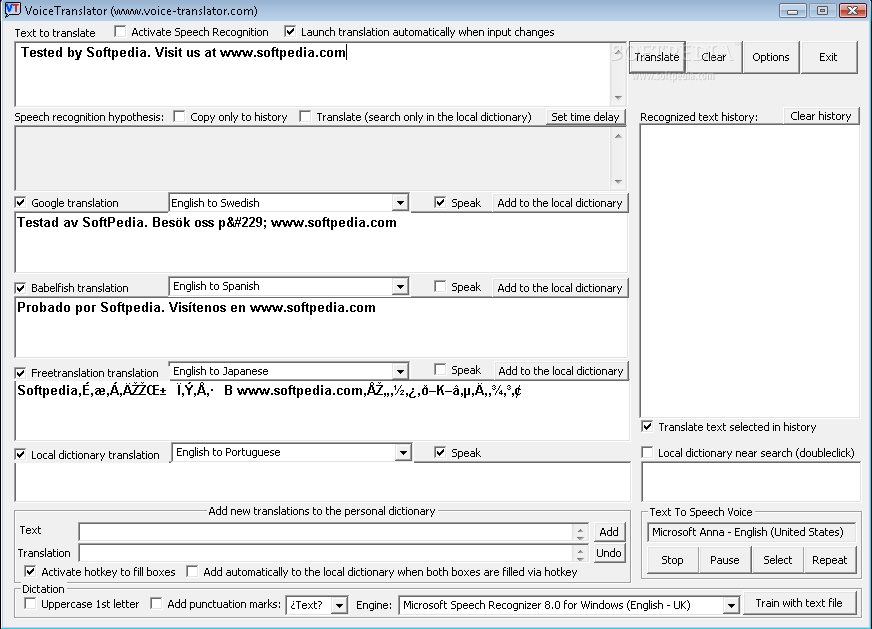Click the Microsoft Anna voice name field
The height and width of the screenshot is (629, 872).
tap(751, 532)
